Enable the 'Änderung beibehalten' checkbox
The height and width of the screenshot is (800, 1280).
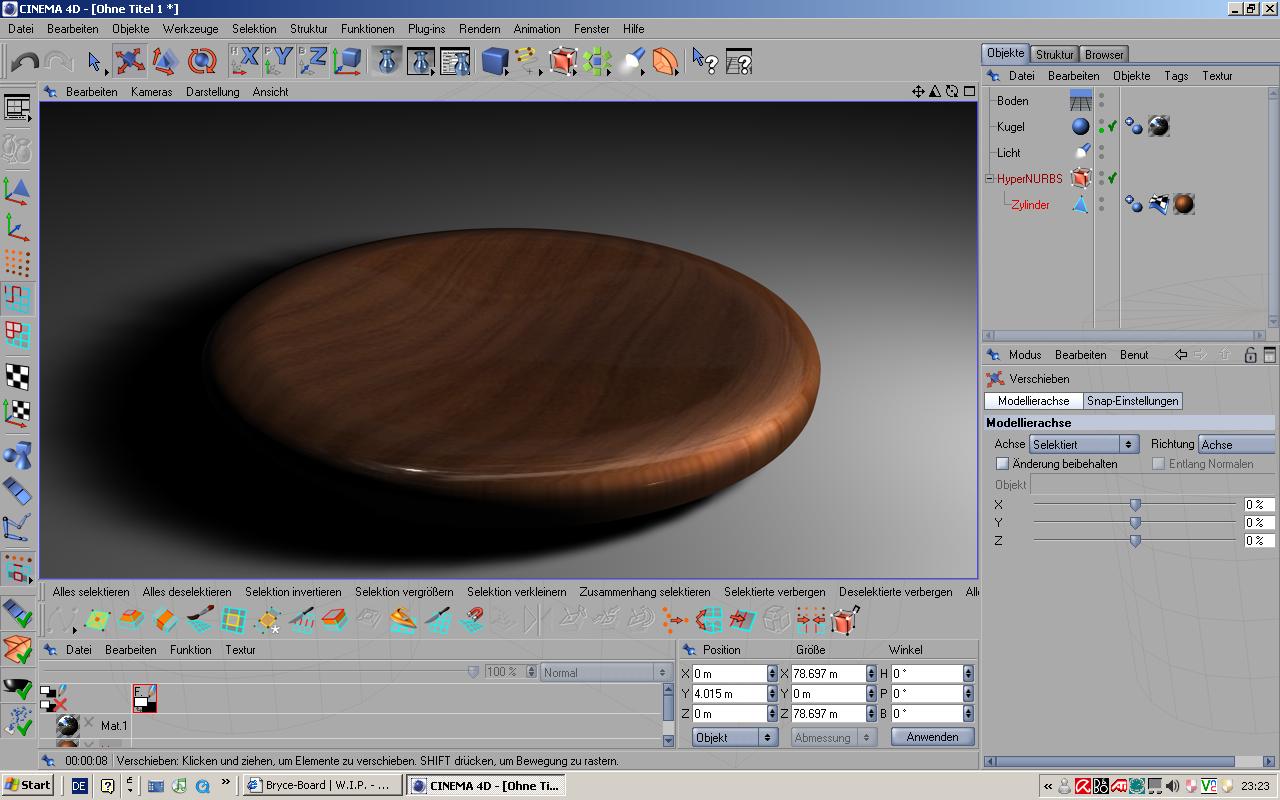1002,464
